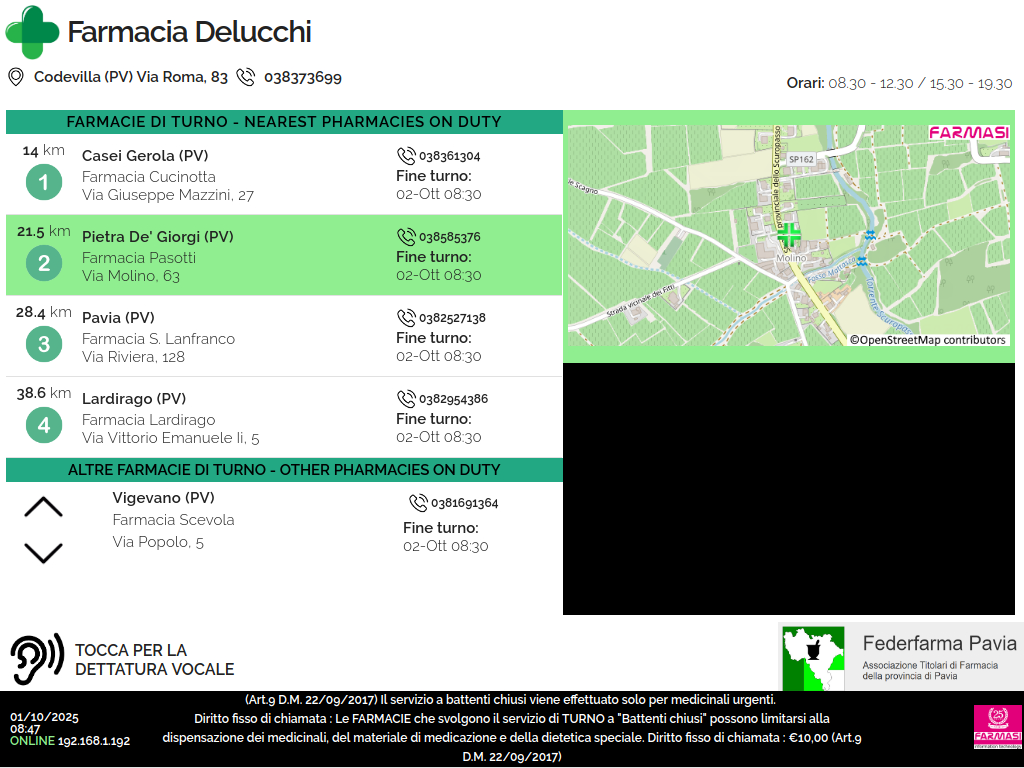Click the green pharmacy cross marker on map
Viewport: 1024px width, 768px height.
click(x=789, y=235)
